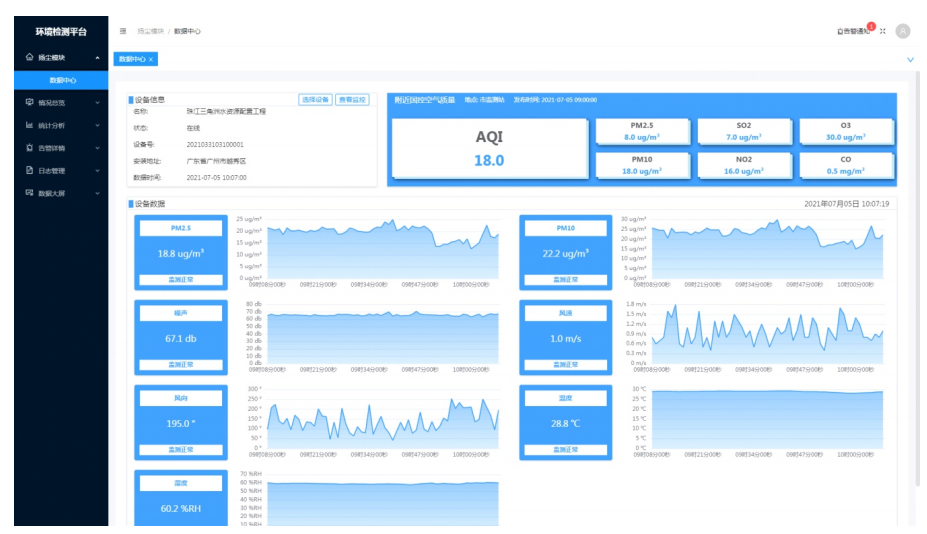Click the 情况总览 monitor icon in sidebar

point(29,102)
